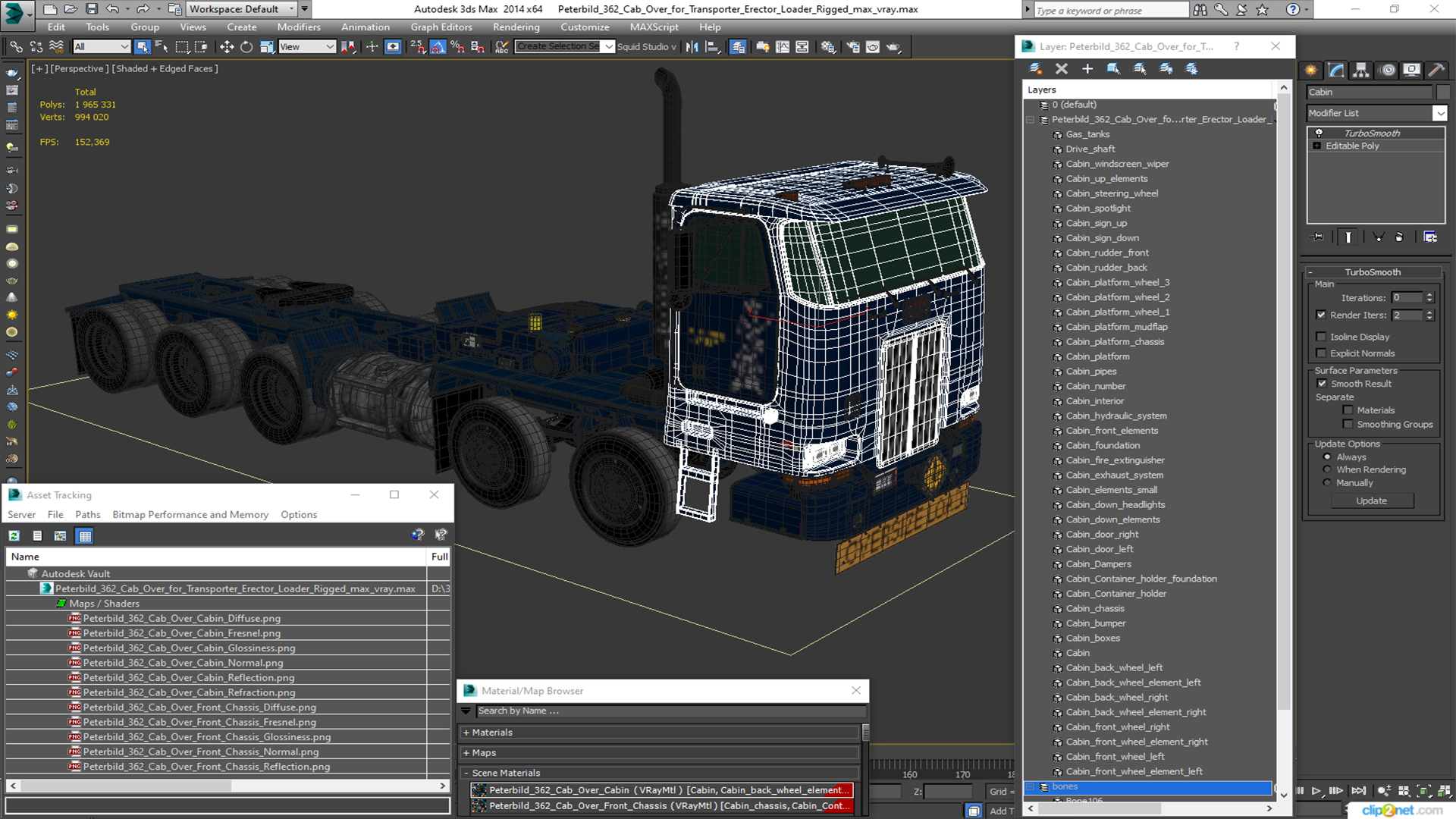Toggle the Smooth Result checkbox
This screenshot has width=1456, height=819.
[x=1322, y=384]
